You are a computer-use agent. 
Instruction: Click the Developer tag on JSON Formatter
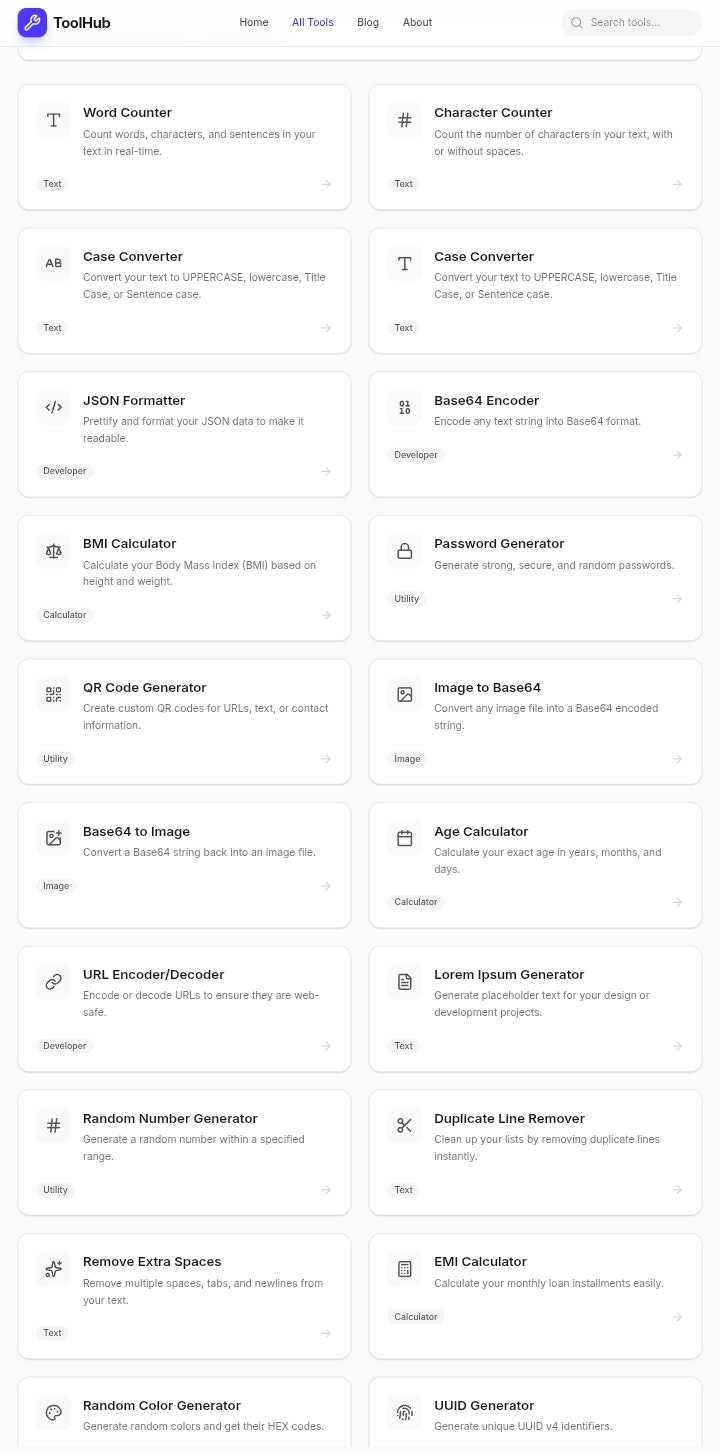[x=64, y=470]
